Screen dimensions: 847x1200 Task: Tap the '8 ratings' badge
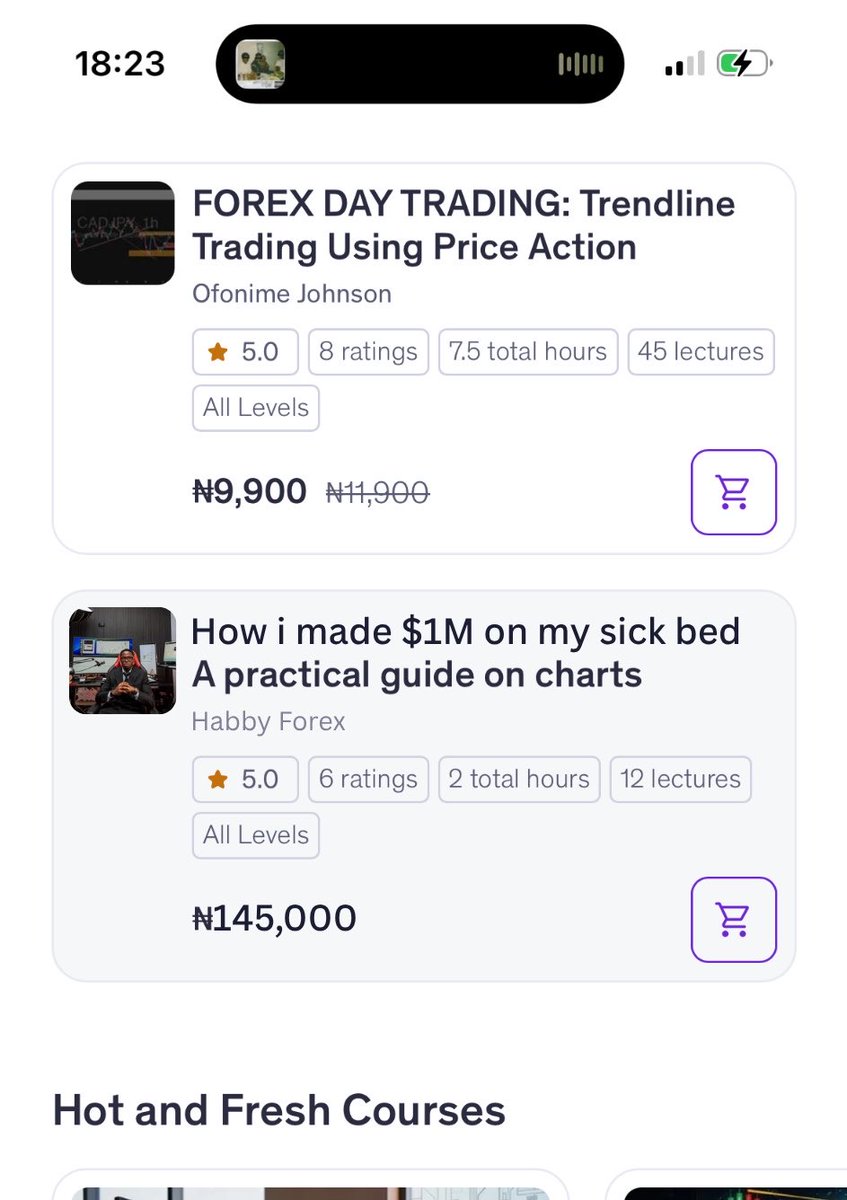(x=368, y=352)
